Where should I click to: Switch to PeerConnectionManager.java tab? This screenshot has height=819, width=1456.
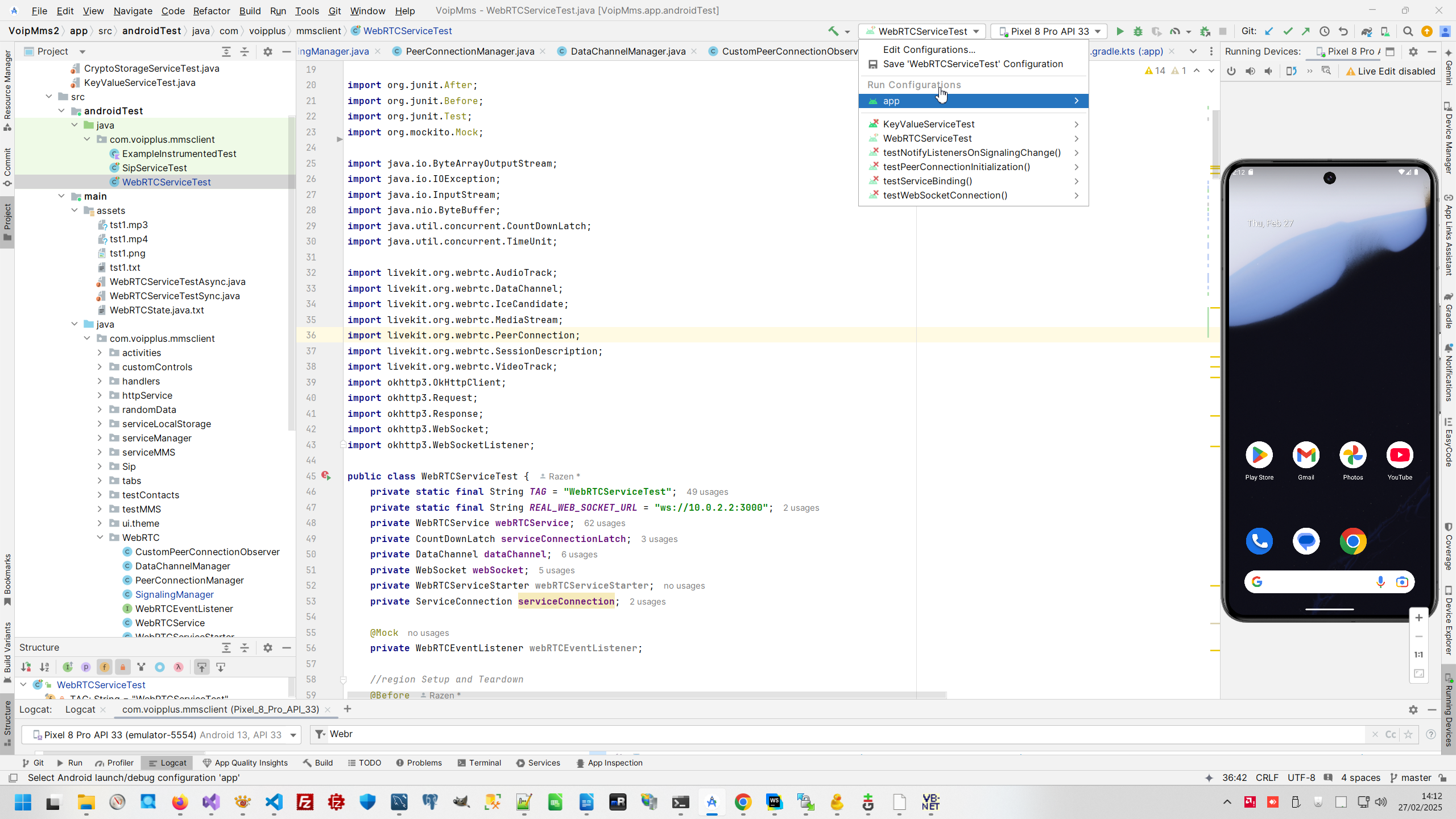click(469, 51)
